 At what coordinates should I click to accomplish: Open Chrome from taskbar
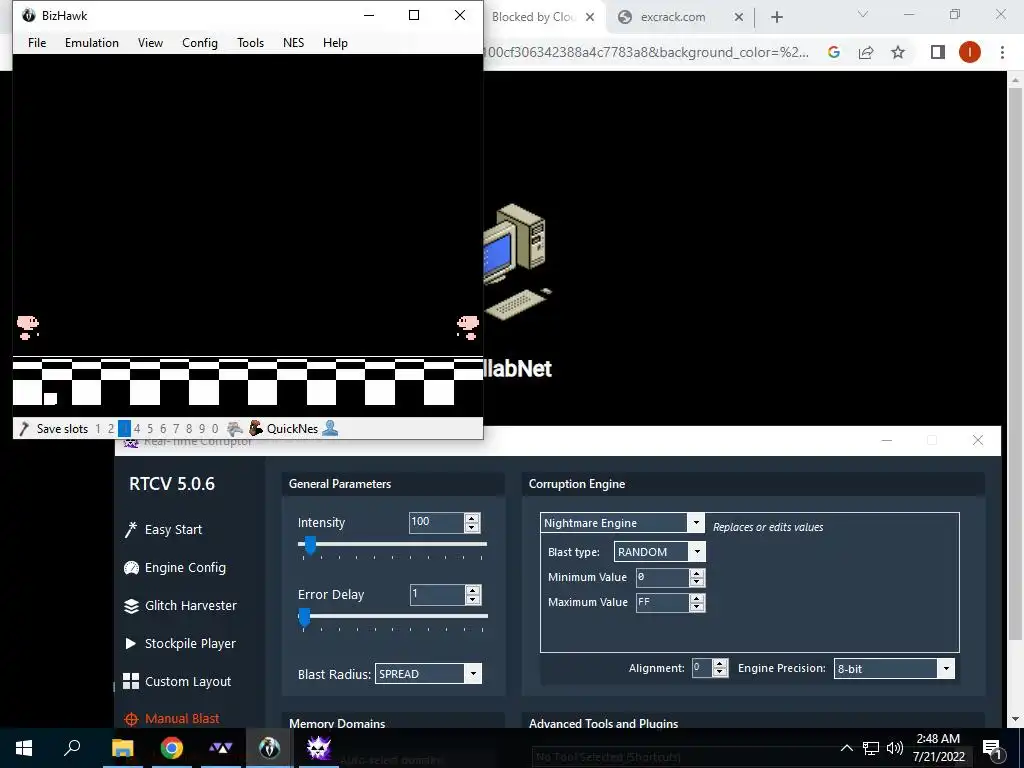click(172, 748)
